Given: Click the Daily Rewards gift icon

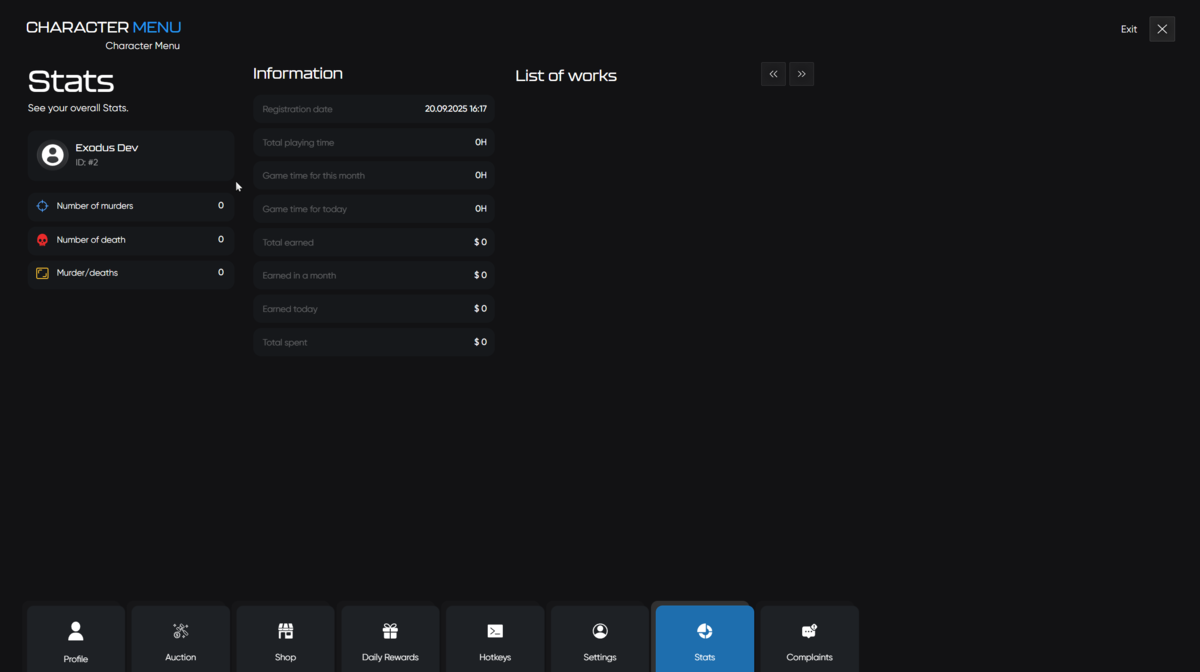Looking at the screenshot, I should click(390, 631).
